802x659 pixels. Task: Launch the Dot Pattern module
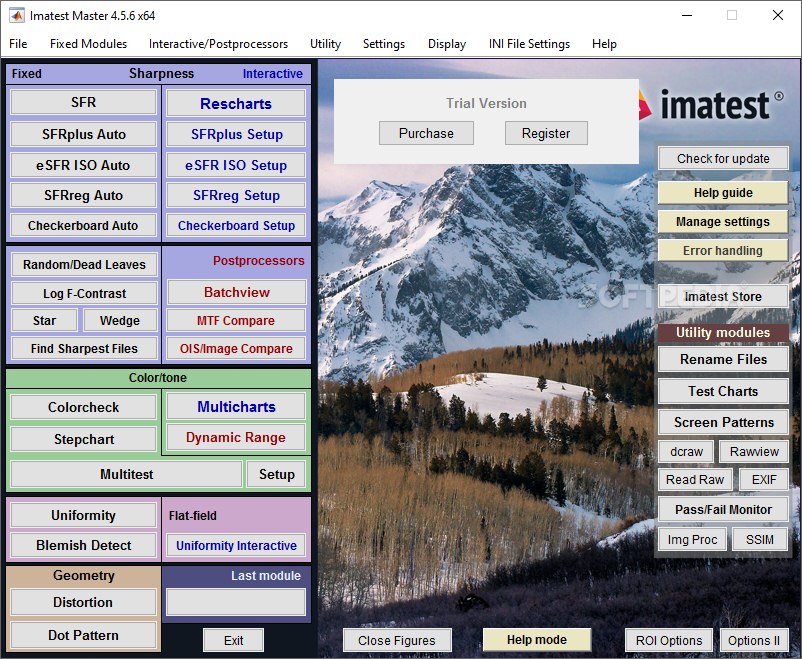pos(83,635)
